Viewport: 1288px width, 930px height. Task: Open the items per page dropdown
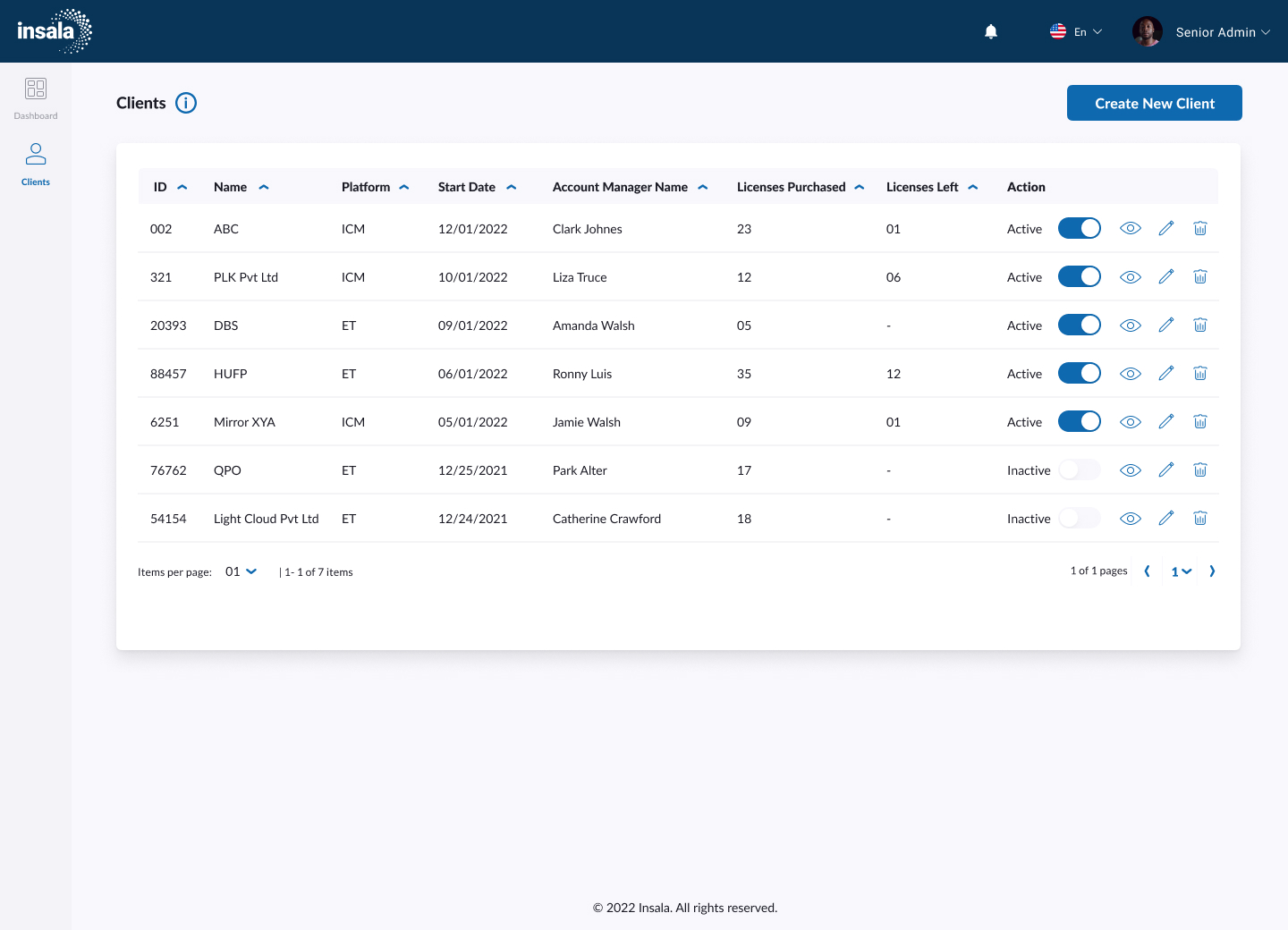241,571
